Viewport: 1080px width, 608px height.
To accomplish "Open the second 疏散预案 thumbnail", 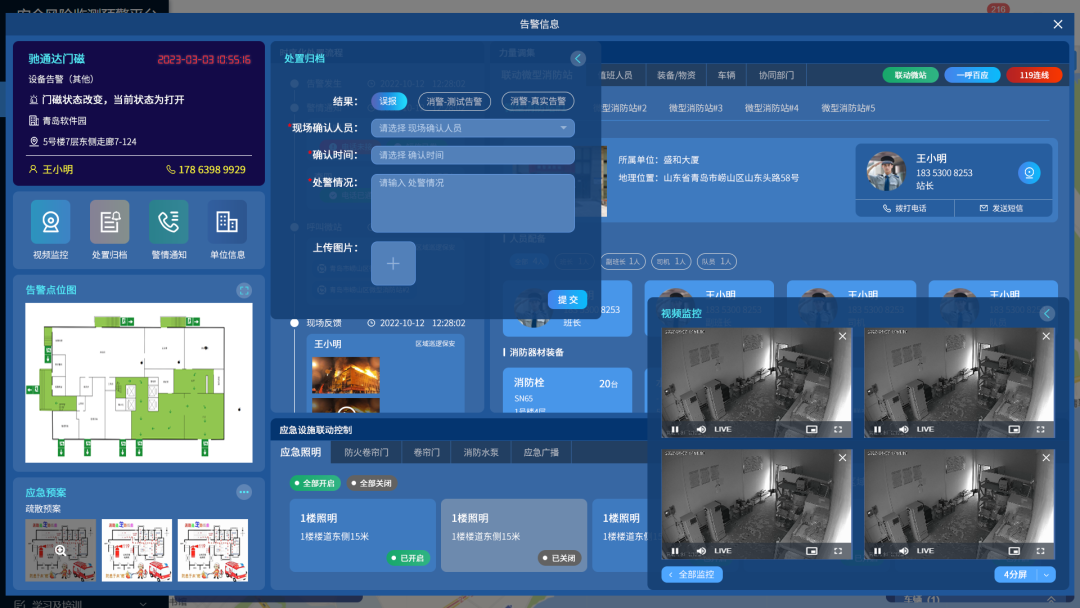I will [137, 551].
